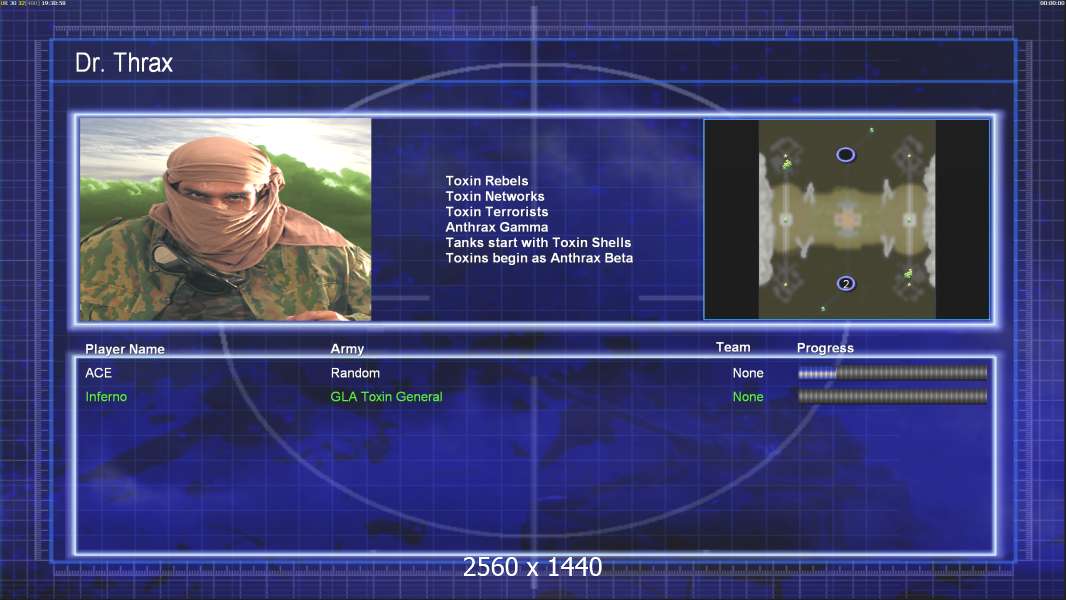Click Tanks start with Toxin Shells text
Image resolution: width=1066 pixels, height=600 pixels.
pos(538,243)
